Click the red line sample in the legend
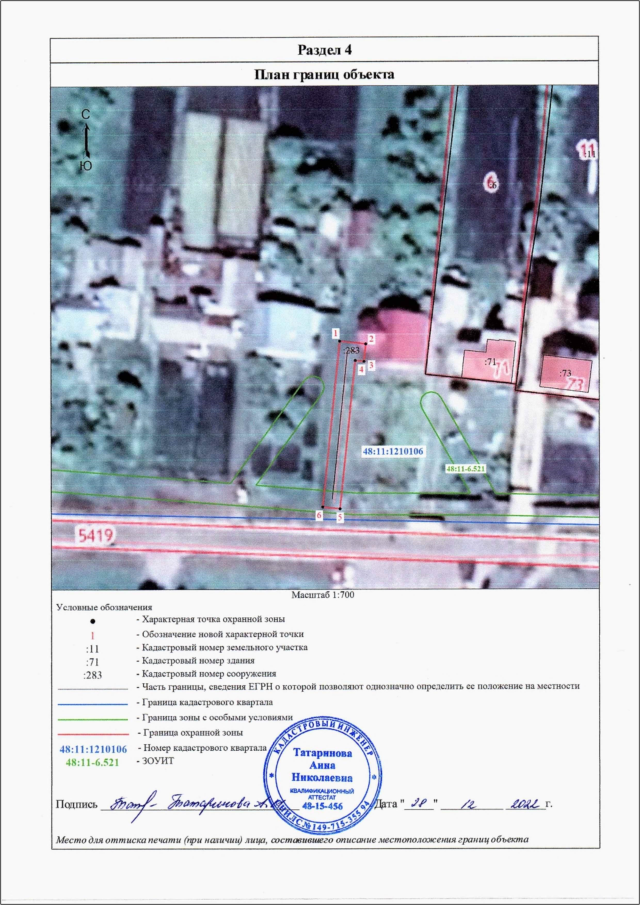 click(92, 734)
